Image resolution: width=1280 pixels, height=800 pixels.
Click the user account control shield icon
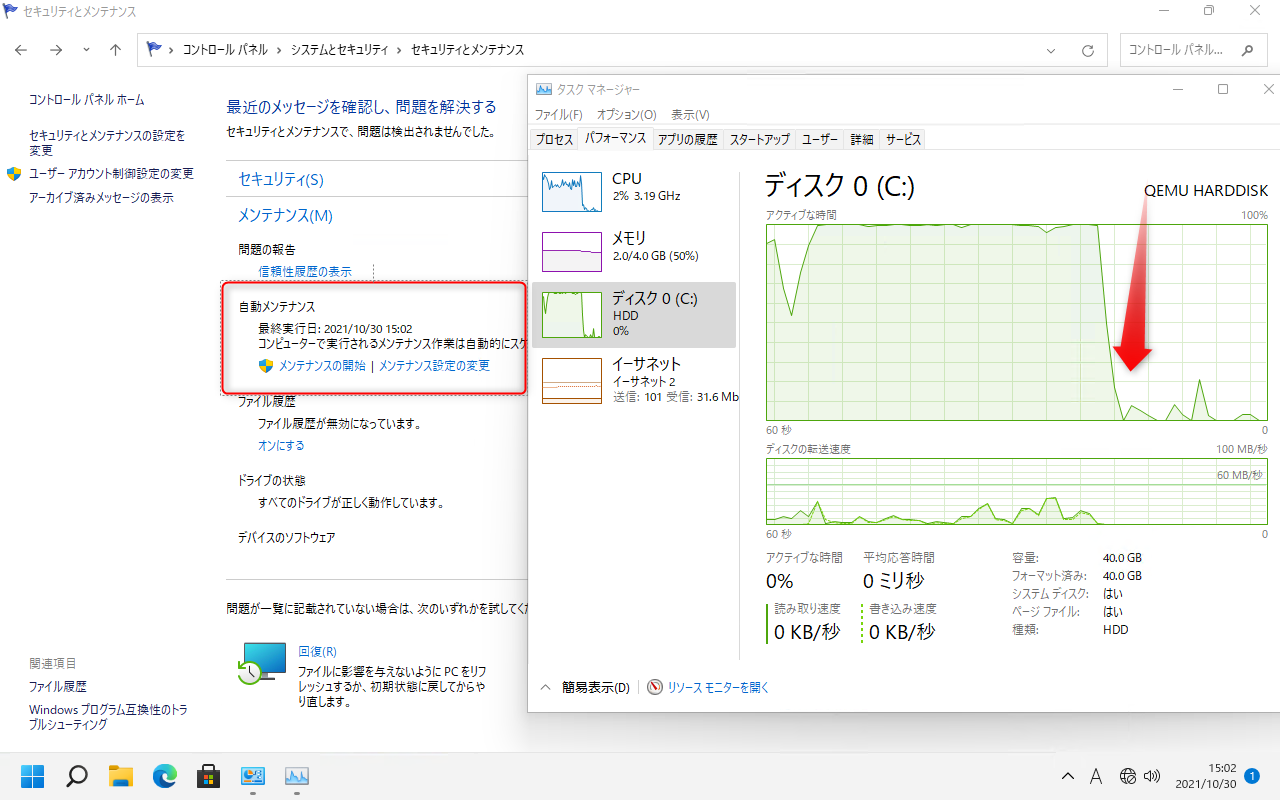coord(15,174)
